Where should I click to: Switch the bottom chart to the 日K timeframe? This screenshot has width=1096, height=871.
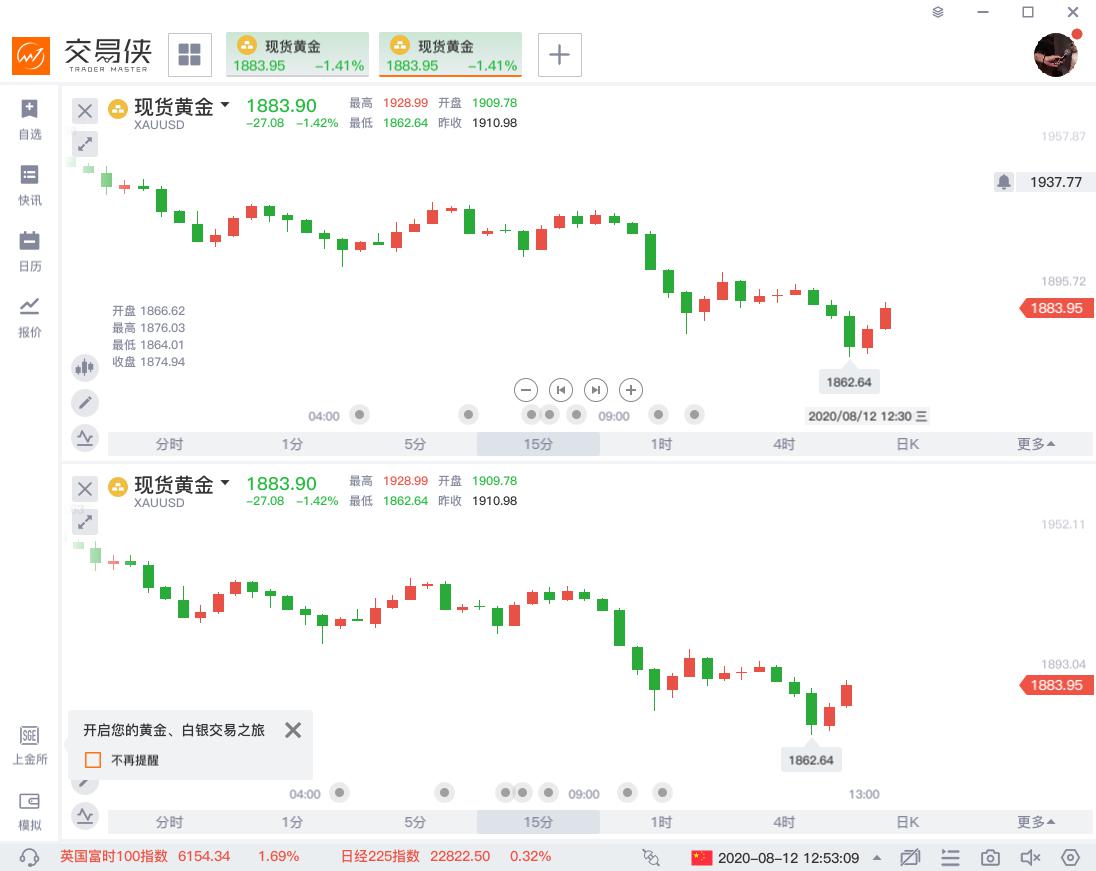907,822
